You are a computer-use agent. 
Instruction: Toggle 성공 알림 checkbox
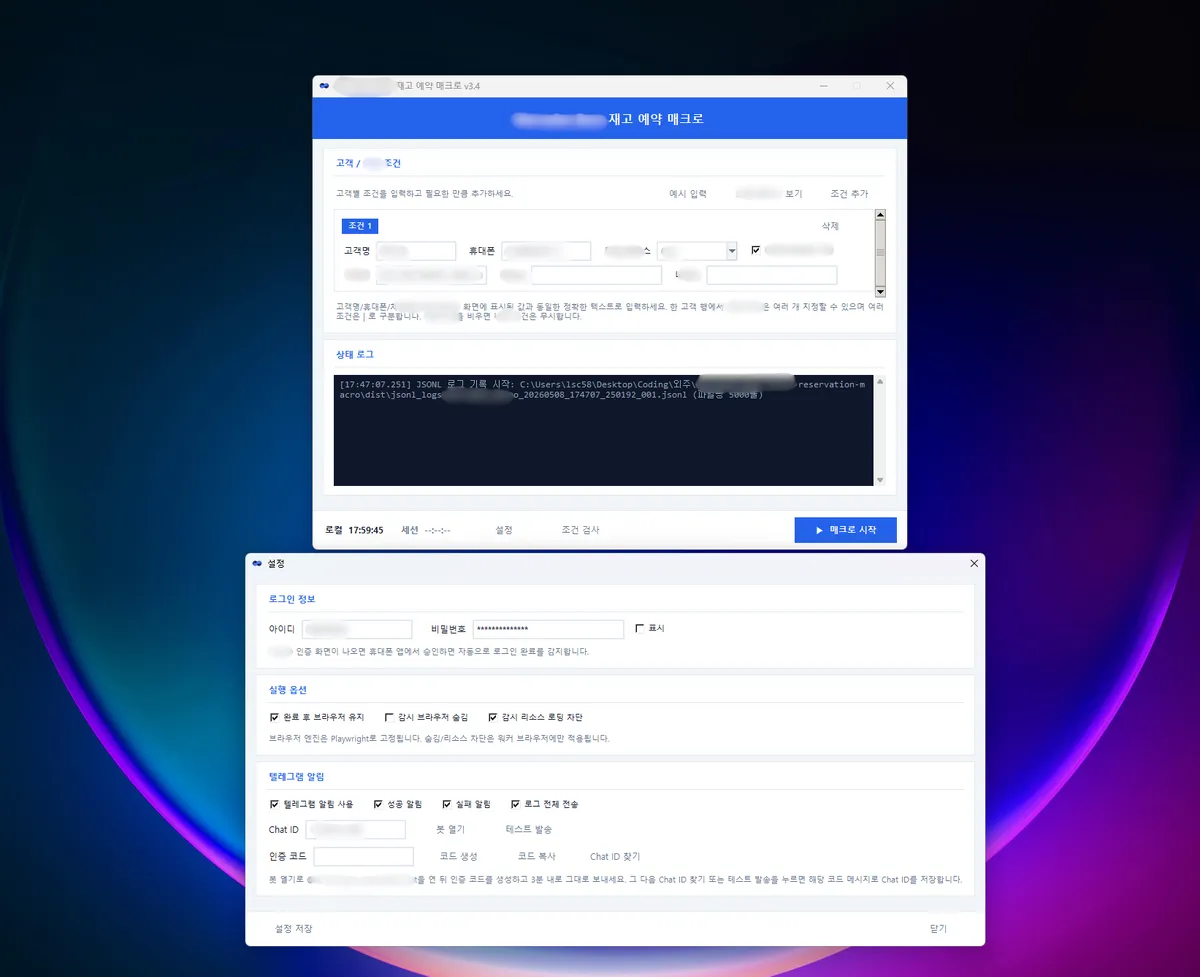378,803
